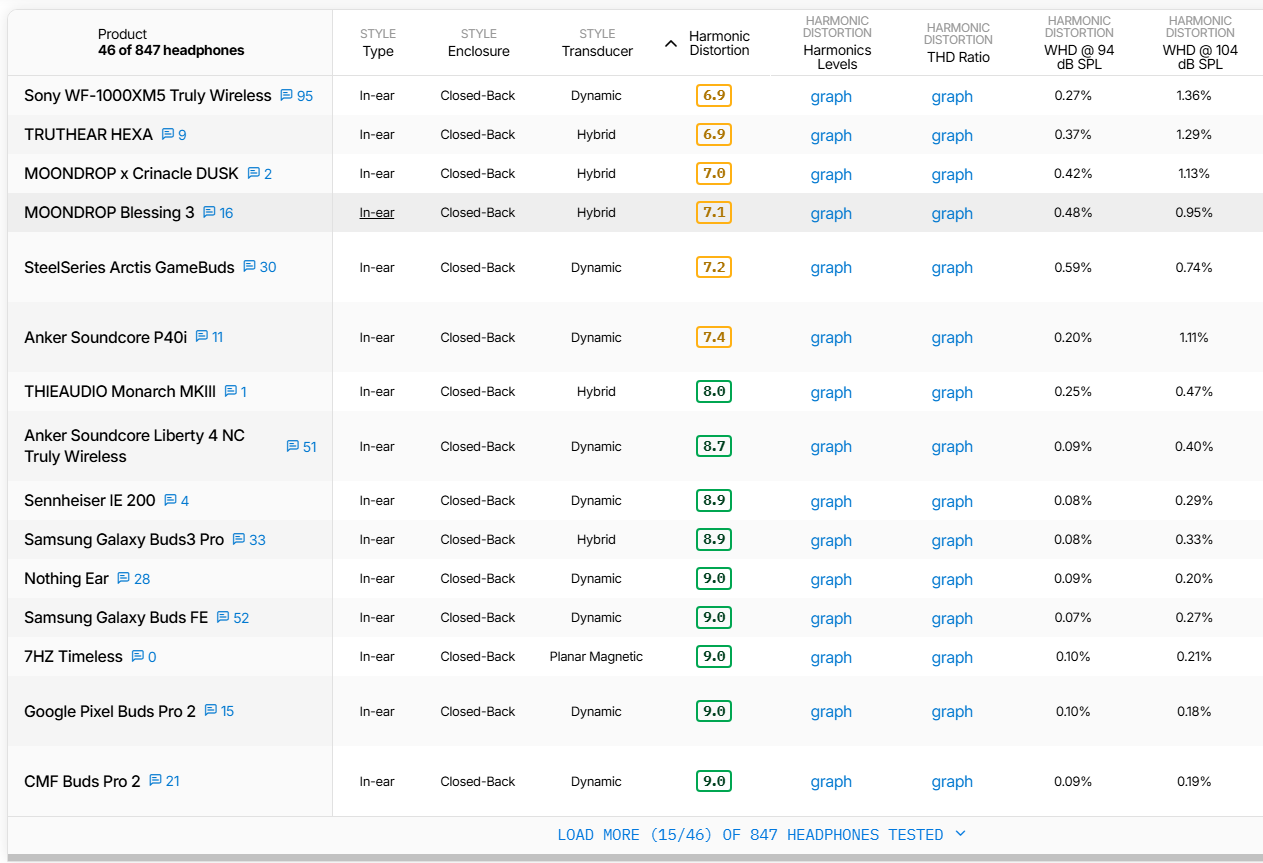Select Hybrid transducer cell for TRUTHEAR HEXA
1263x863 pixels.
596,135
